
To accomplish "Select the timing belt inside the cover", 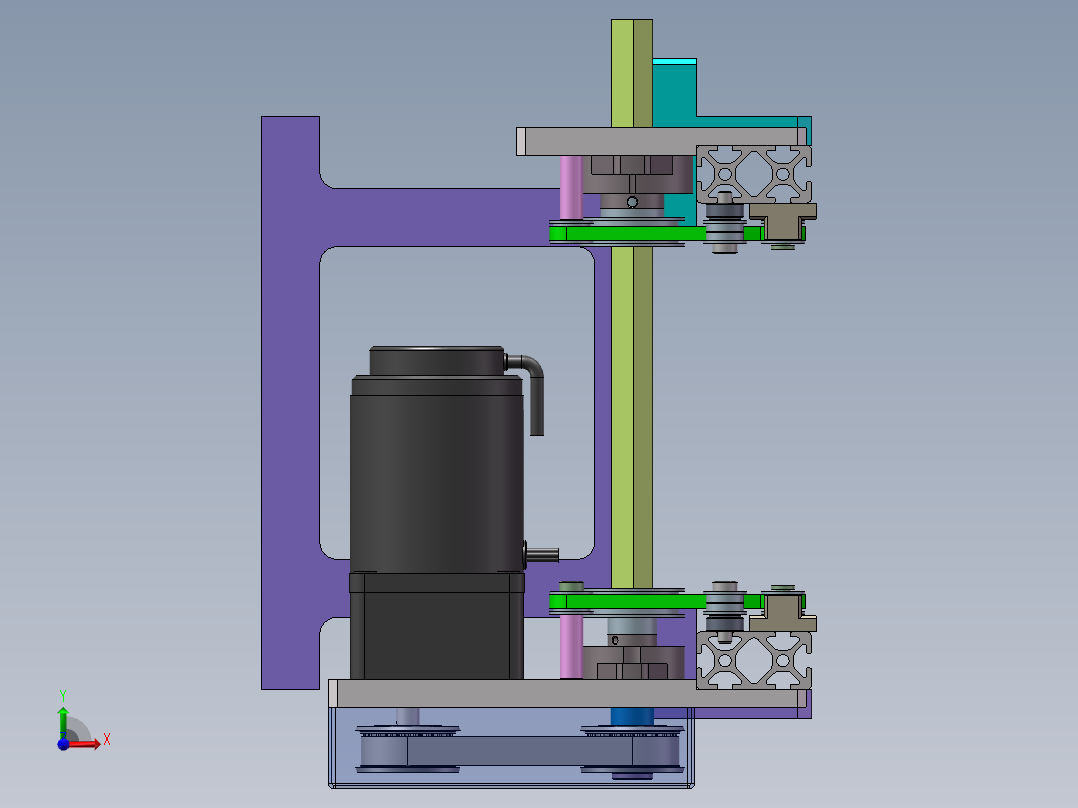I will [520, 750].
